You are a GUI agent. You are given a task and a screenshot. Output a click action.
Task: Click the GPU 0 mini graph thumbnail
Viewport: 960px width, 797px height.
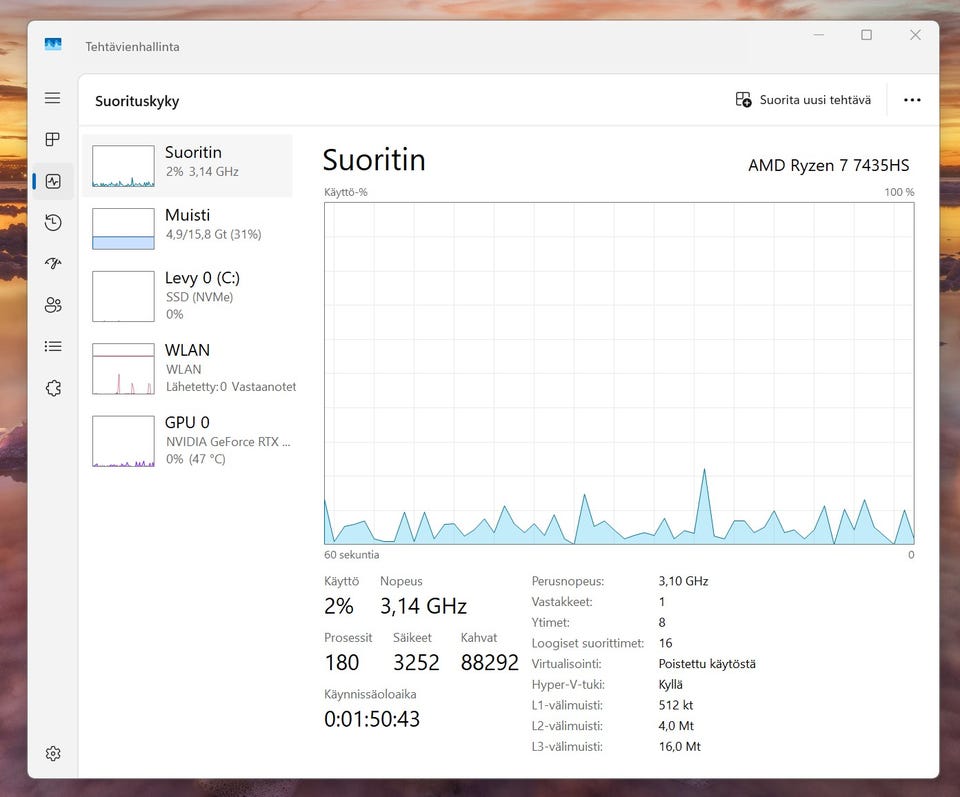pos(123,441)
